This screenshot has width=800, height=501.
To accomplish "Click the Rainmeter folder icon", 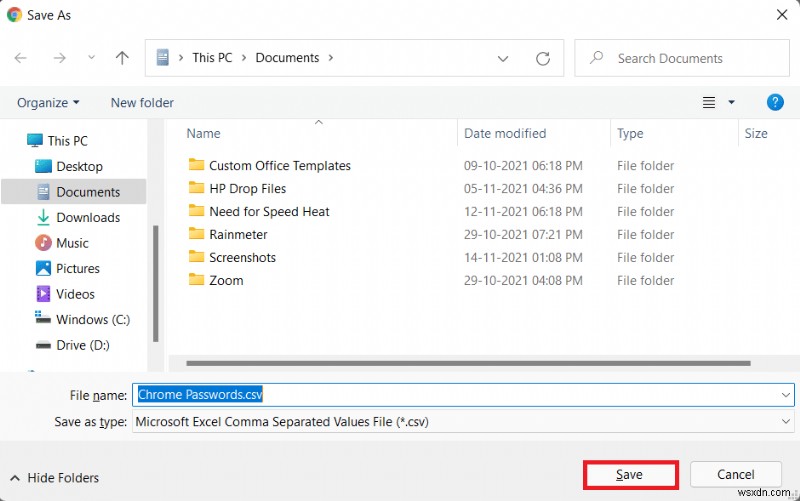I will tap(196, 233).
